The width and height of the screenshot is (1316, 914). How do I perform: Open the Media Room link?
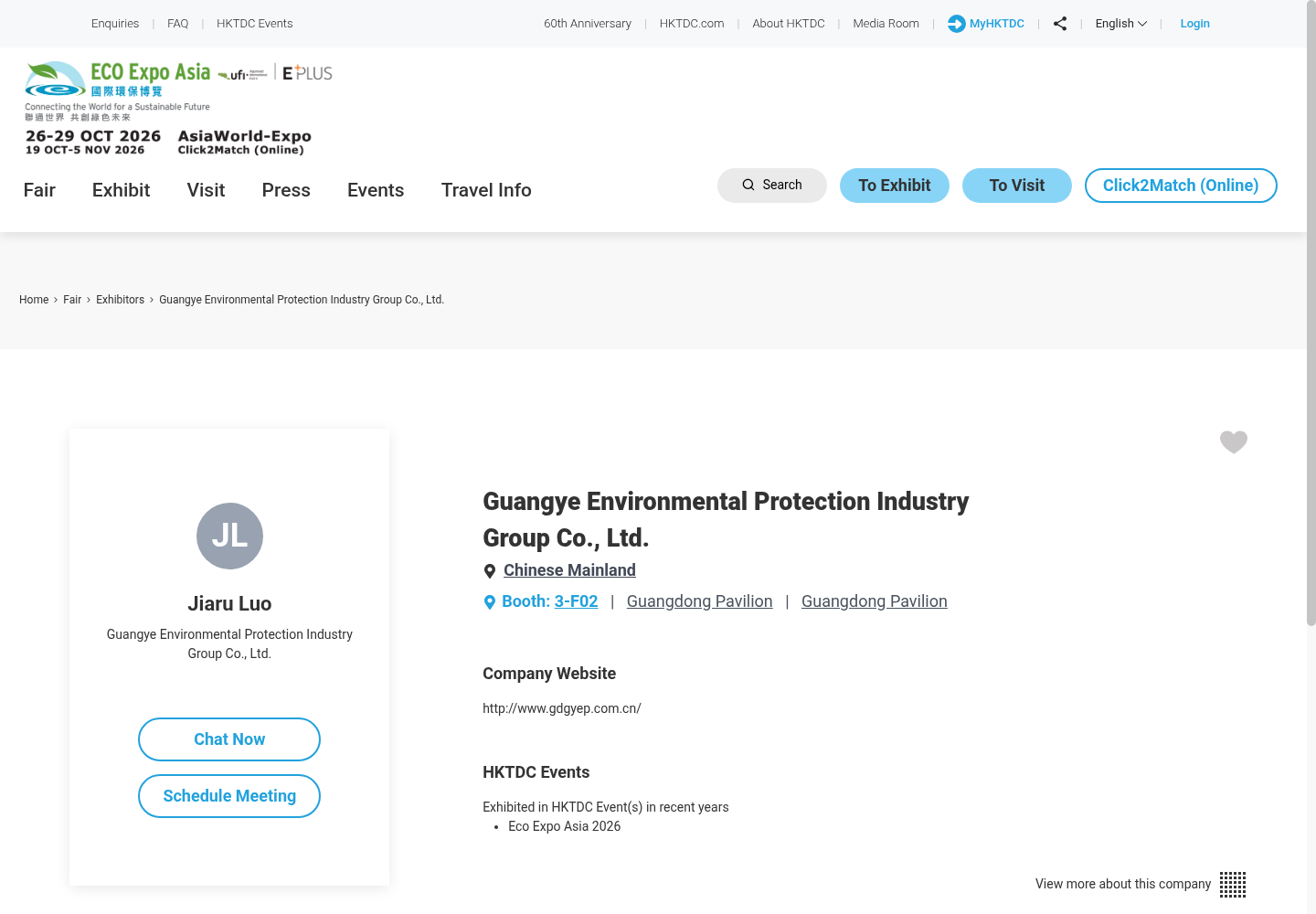(x=886, y=24)
